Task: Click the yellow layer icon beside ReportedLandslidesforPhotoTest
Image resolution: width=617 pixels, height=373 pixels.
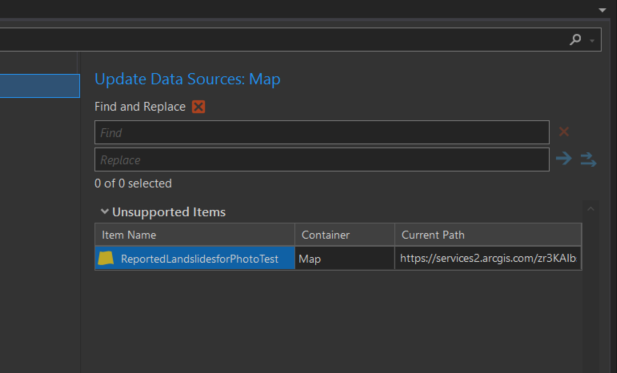Action: pos(106,259)
